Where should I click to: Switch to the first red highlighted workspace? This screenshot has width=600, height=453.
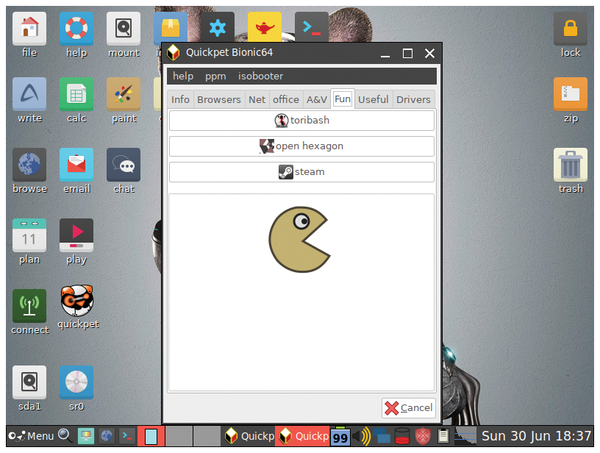pyautogui.click(x=151, y=436)
